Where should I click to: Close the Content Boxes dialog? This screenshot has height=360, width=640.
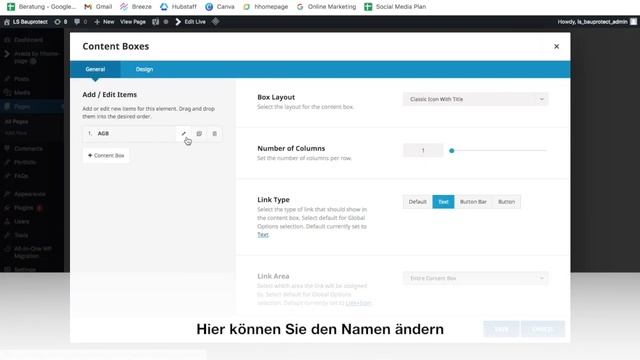tap(556, 47)
